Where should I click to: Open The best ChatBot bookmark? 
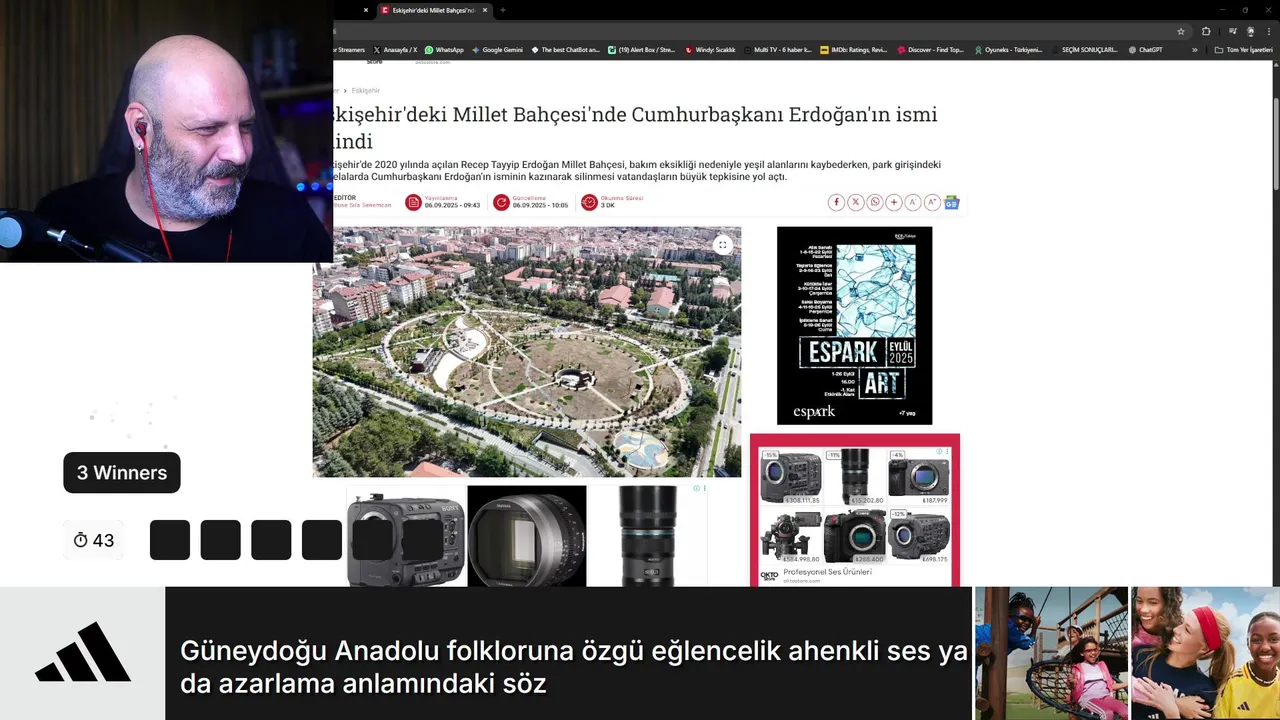(566, 49)
